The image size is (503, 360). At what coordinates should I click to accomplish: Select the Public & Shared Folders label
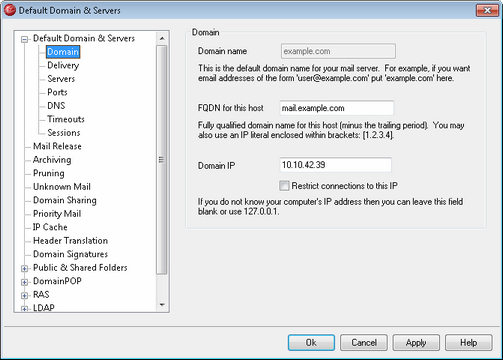[x=80, y=268]
